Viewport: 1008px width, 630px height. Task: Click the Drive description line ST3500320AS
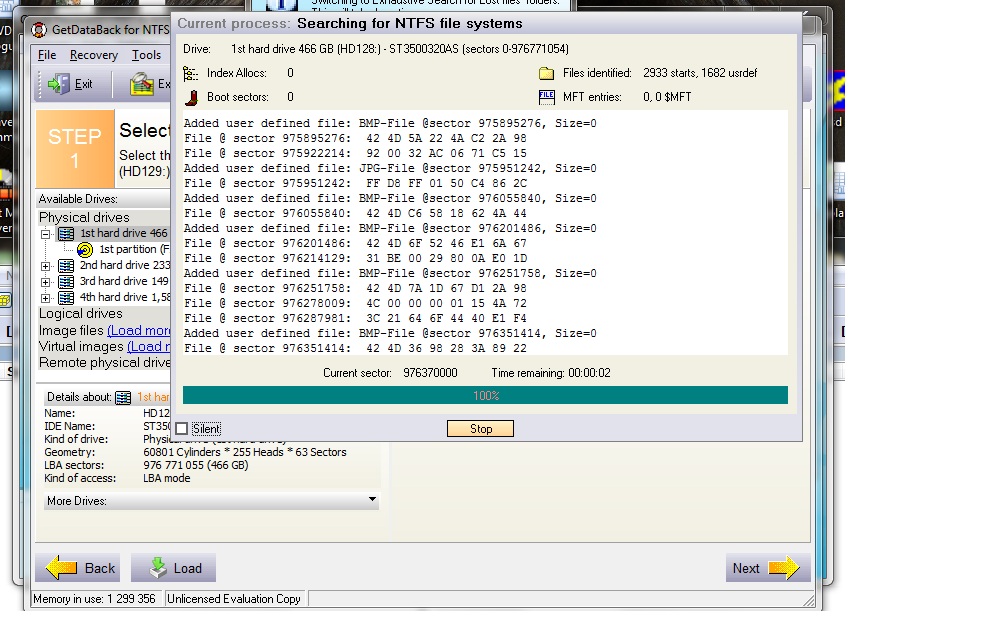pos(400,50)
